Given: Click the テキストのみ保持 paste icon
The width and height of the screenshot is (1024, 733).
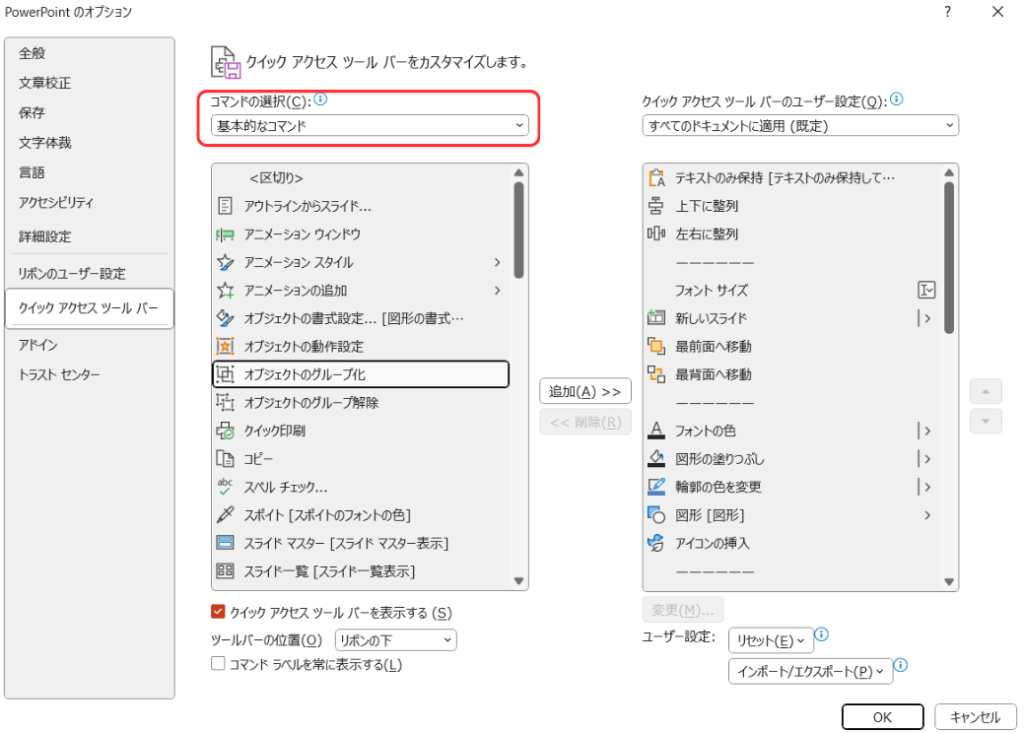Looking at the screenshot, I should pyautogui.click(x=656, y=178).
